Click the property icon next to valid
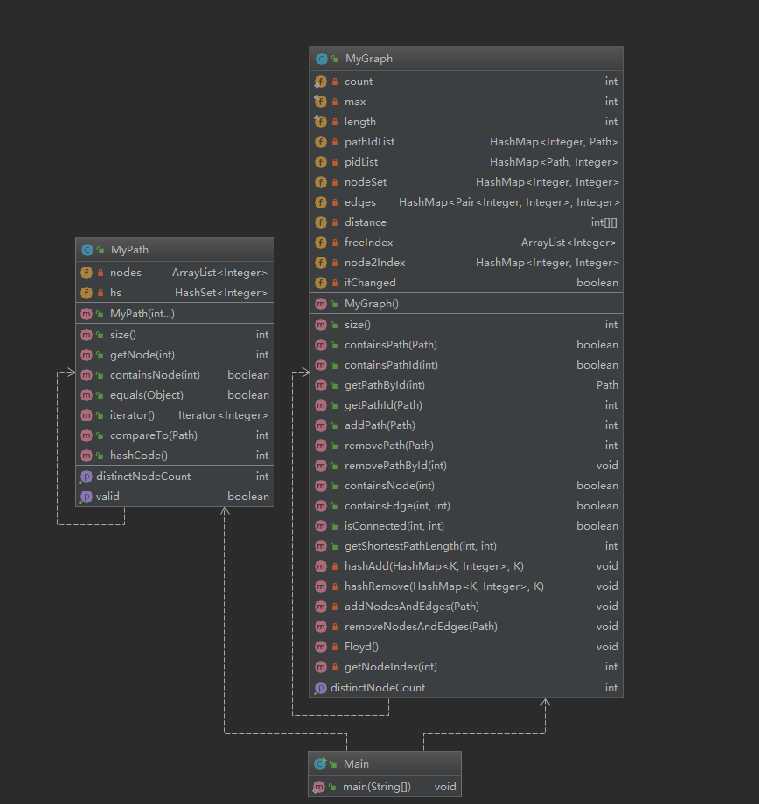The image size is (759, 804). (86, 496)
